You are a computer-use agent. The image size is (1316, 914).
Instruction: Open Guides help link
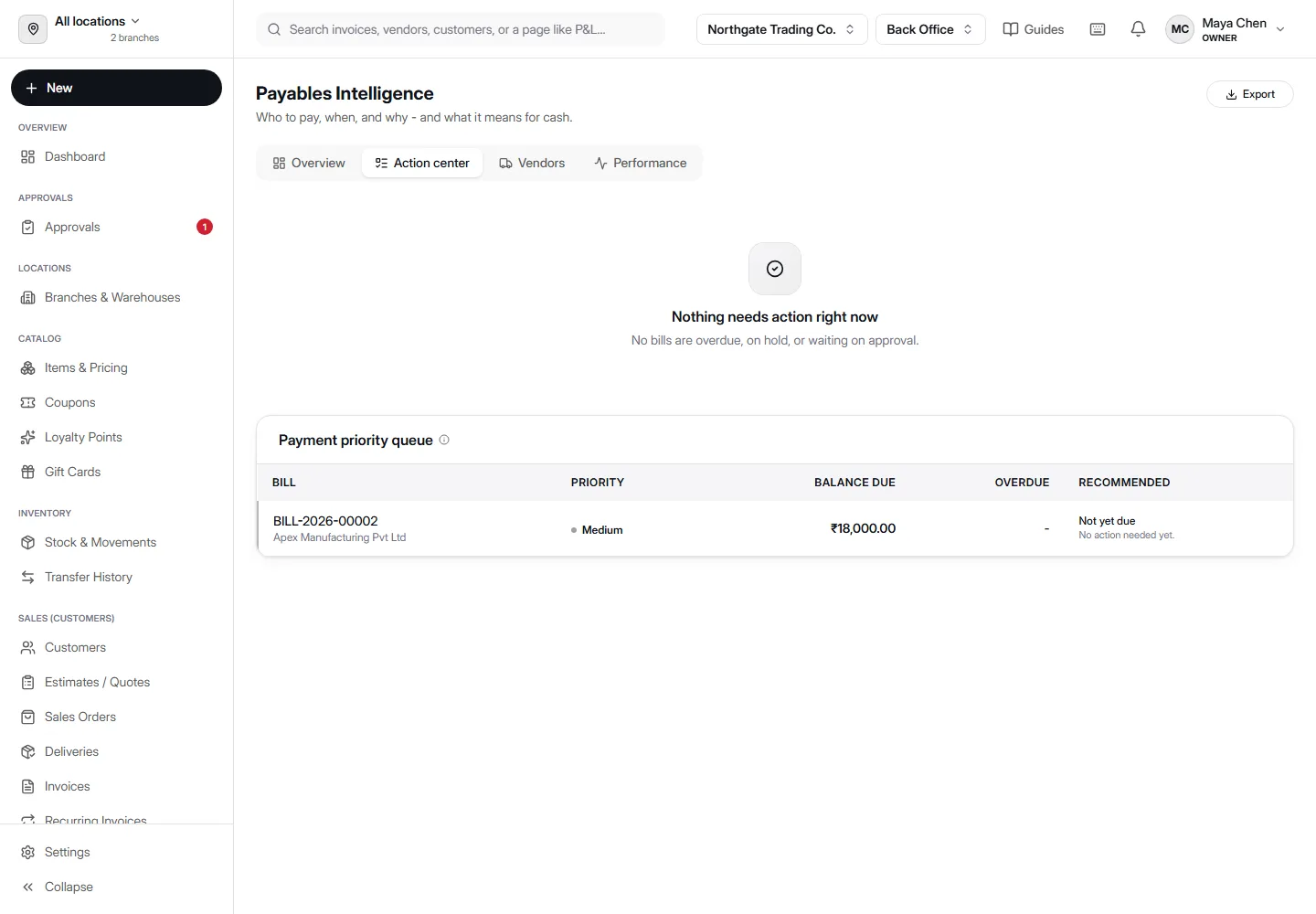point(1034,29)
